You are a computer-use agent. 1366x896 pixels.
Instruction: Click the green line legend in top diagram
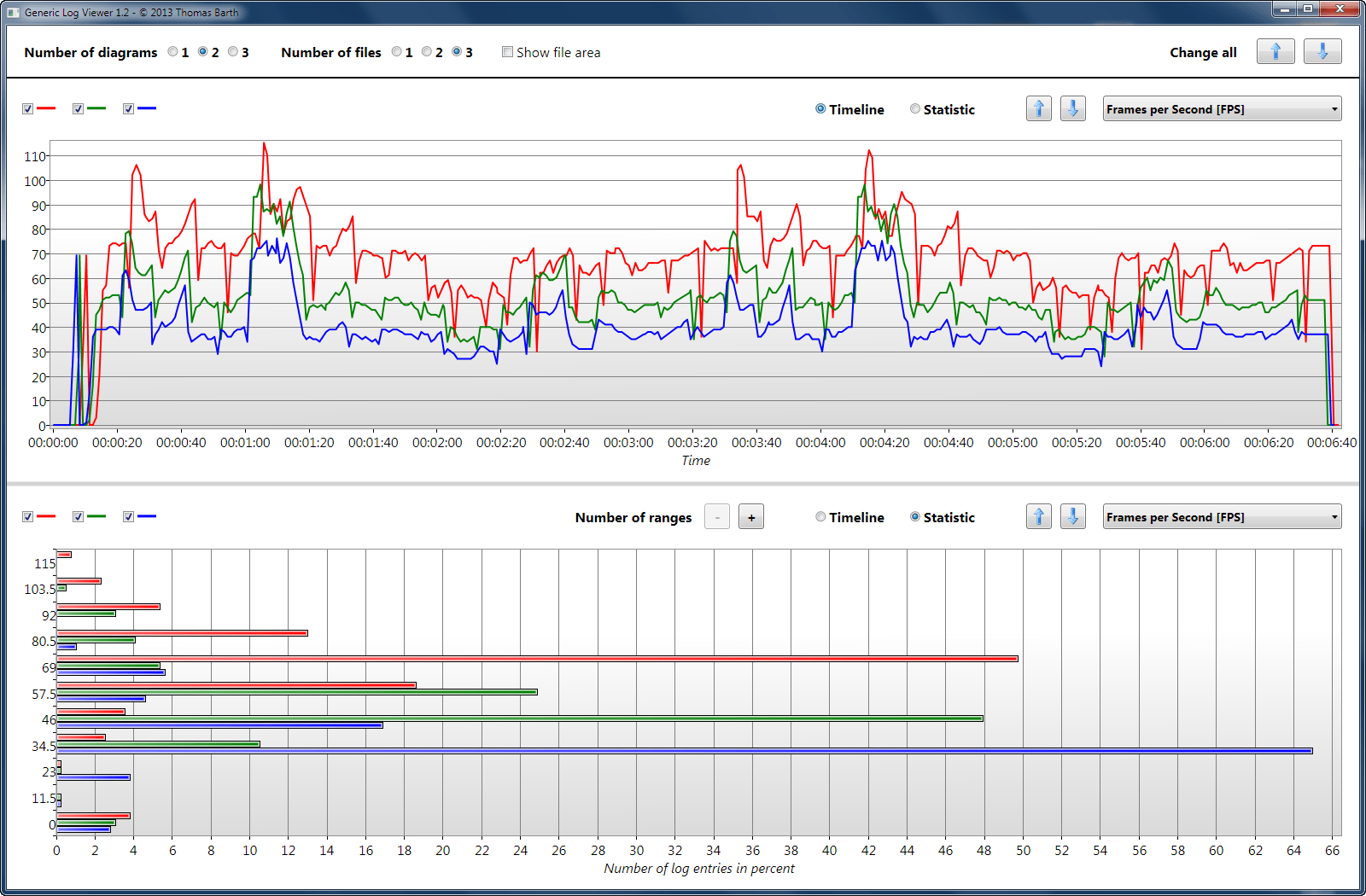coord(96,108)
